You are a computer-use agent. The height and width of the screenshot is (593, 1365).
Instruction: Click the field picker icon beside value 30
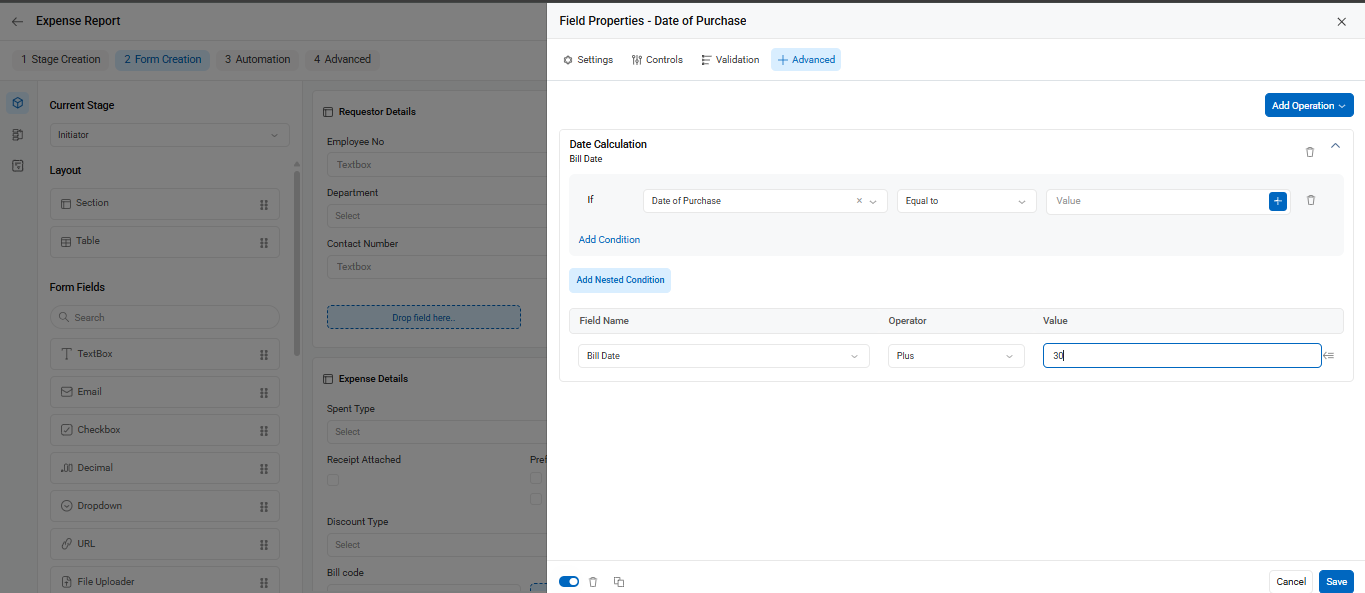(x=1329, y=355)
